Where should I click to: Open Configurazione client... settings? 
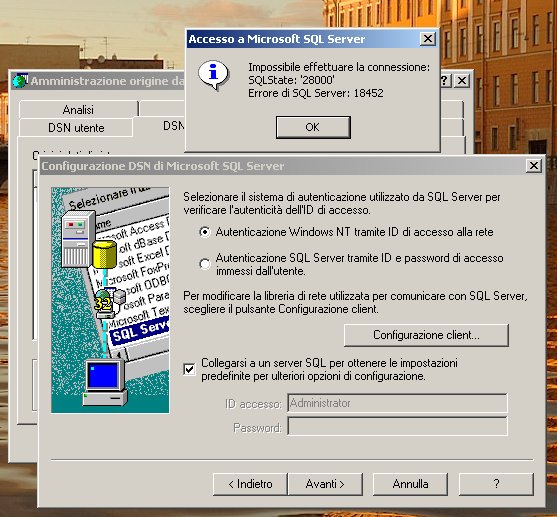pyautogui.click(x=426, y=335)
